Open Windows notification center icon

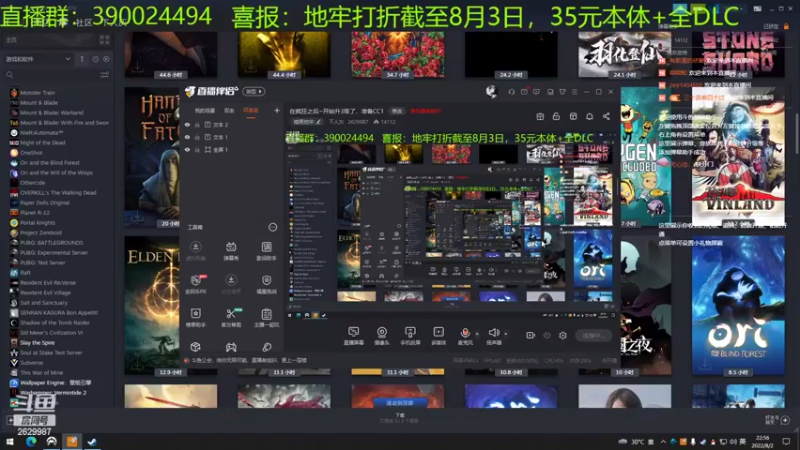click(x=786, y=442)
